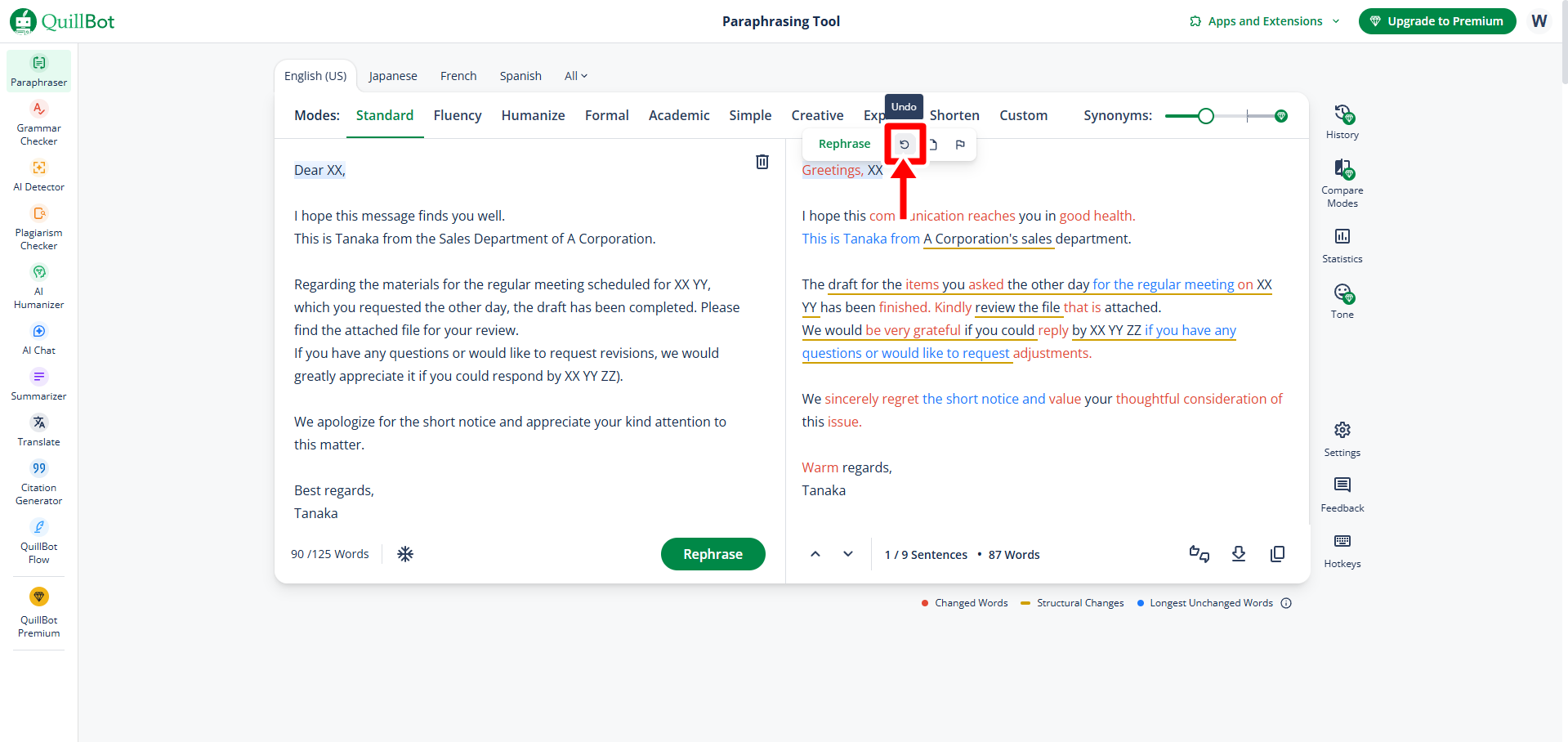The image size is (1568, 742).
Task: Open AI Humanizer from sidebar
Action: 38,287
